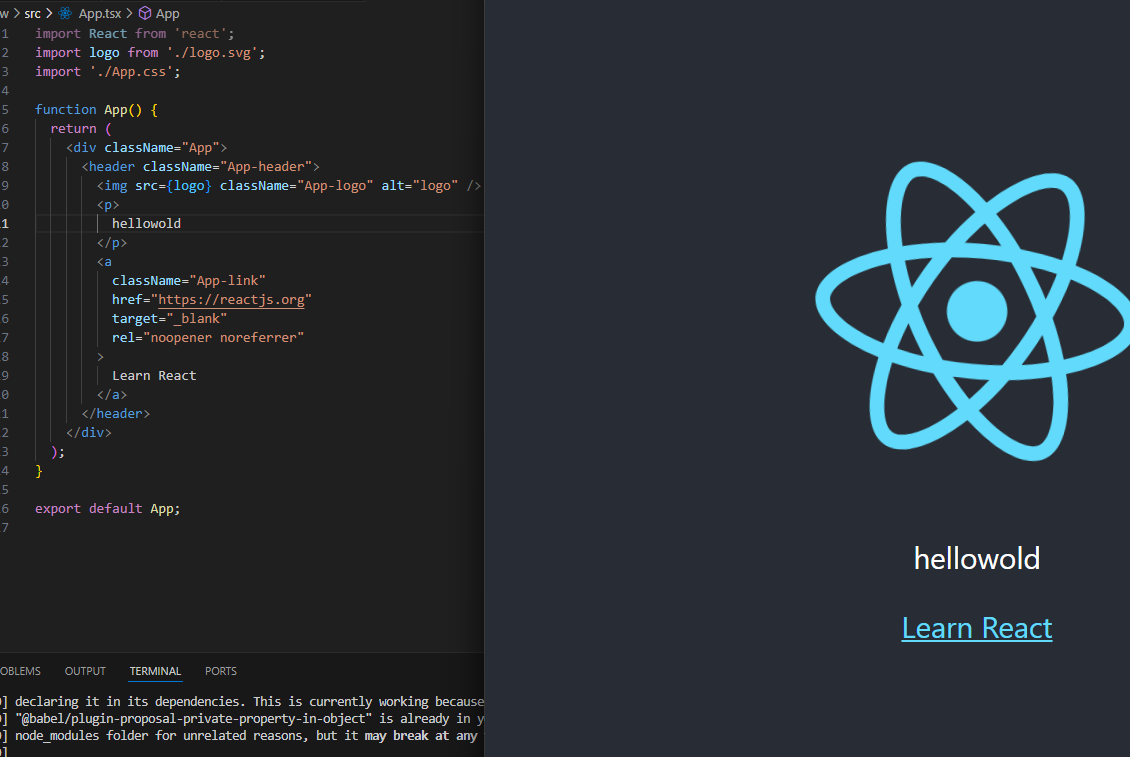The width and height of the screenshot is (1130, 757).
Task: Follow the https://reactjs.org link in code
Action: (x=231, y=299)
